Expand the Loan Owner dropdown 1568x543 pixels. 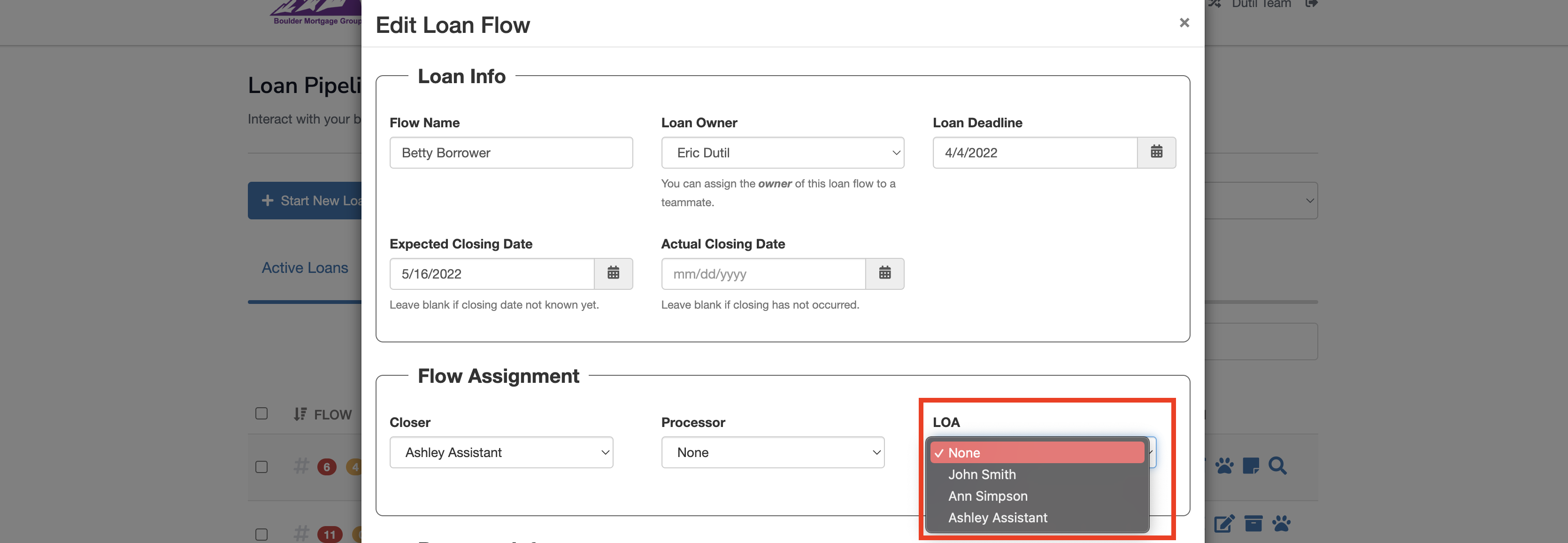point(782,153)
